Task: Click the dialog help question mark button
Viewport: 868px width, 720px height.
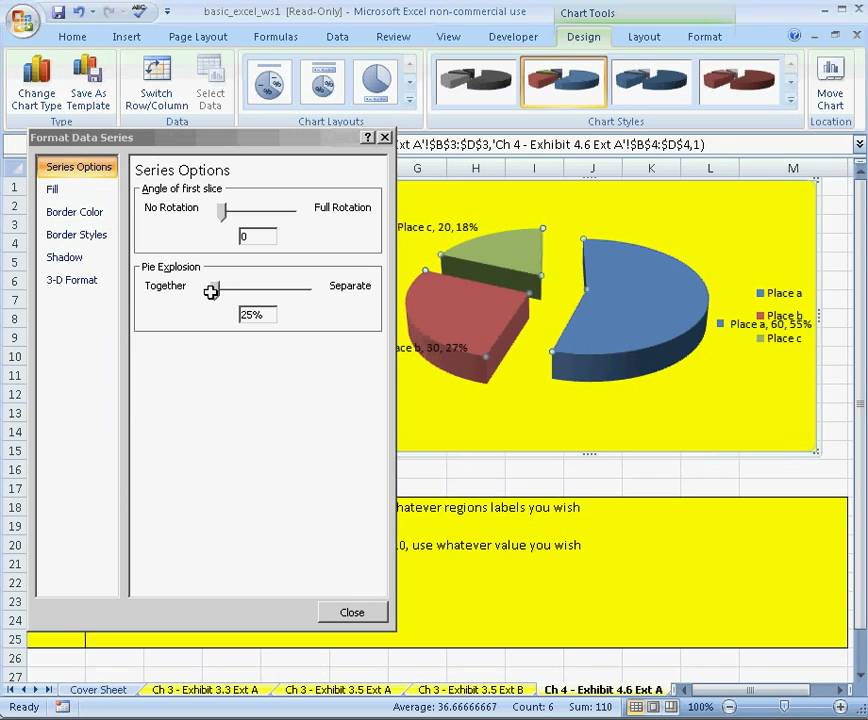Action: (x=368, y=137)
